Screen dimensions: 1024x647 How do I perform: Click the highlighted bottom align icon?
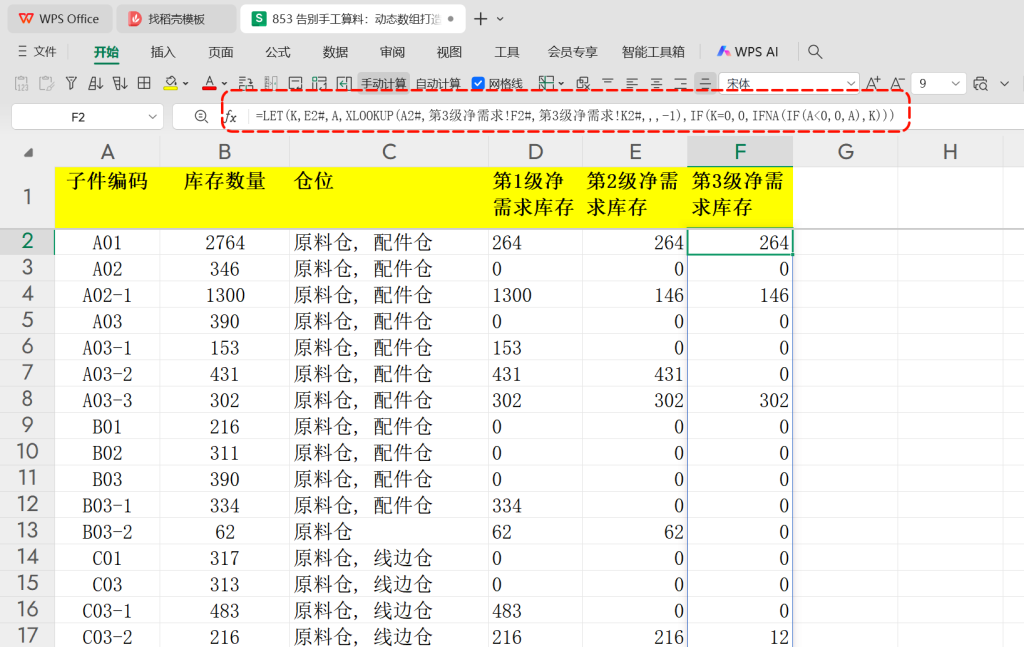tap(705, 83)
